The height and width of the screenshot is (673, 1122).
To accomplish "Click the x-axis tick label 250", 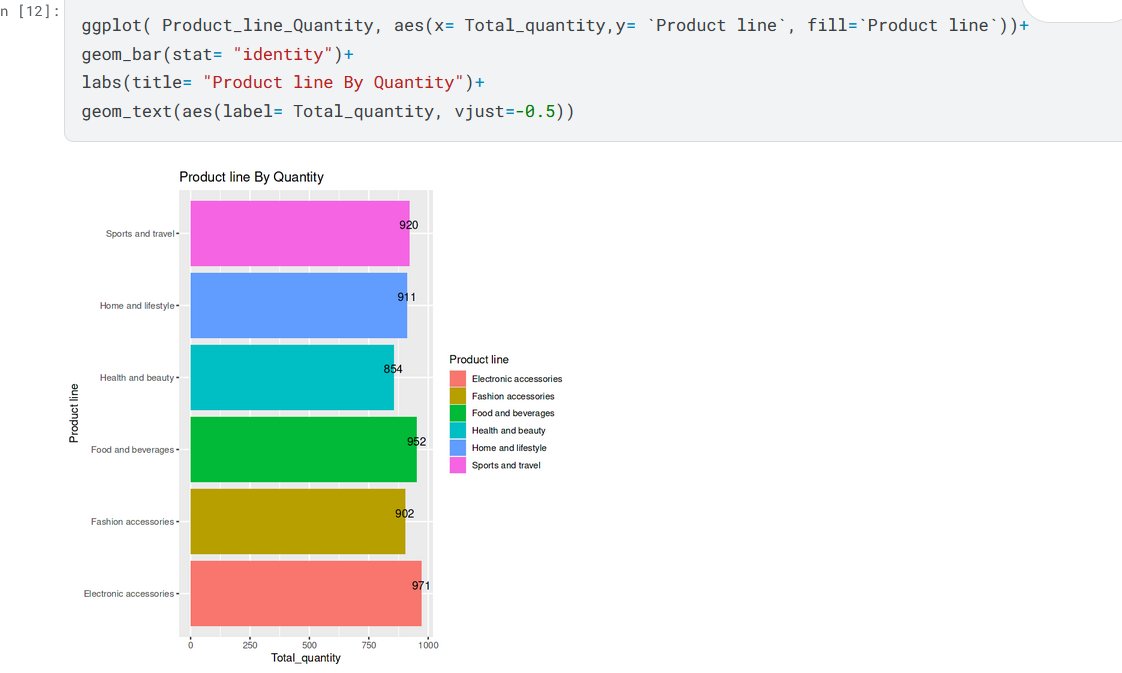I will click(250, 645).
